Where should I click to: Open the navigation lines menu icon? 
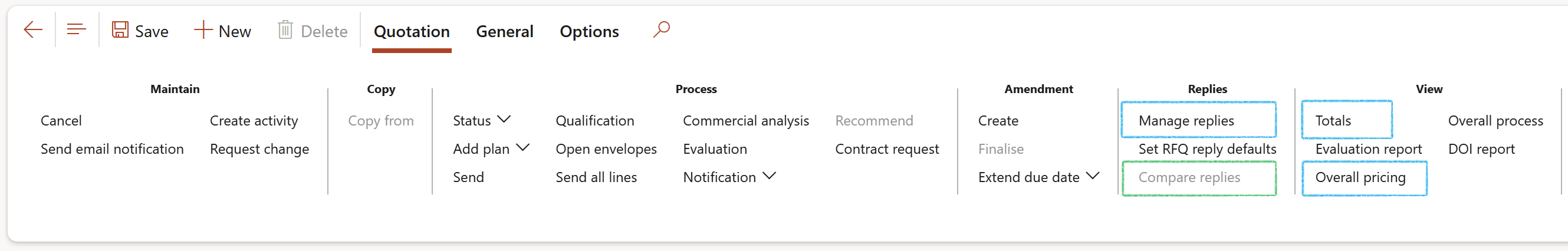[76, 30]
